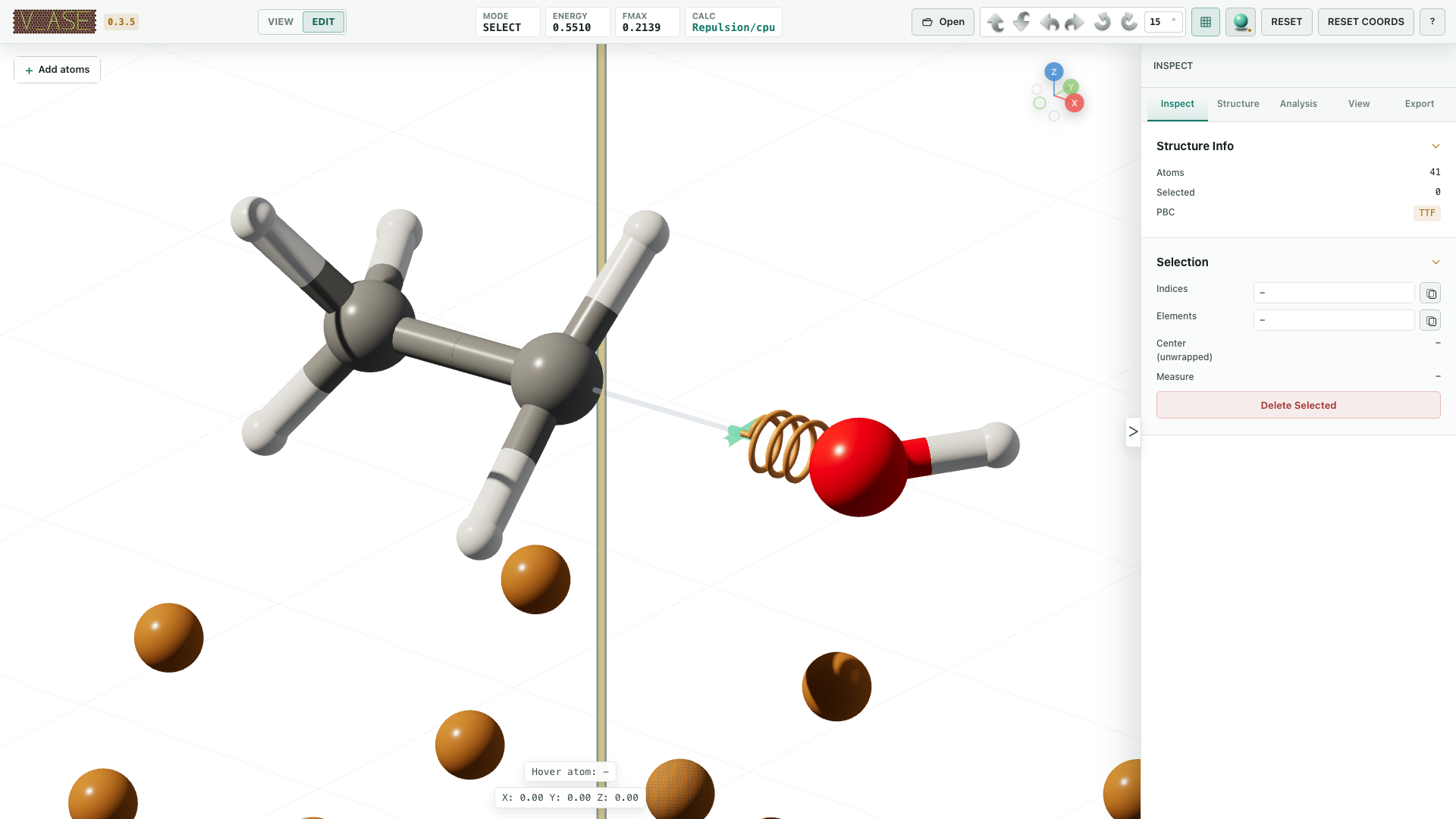Click the orange spring constraint coil
Viewport: 1456px width, 819px height.
[785, 447]
